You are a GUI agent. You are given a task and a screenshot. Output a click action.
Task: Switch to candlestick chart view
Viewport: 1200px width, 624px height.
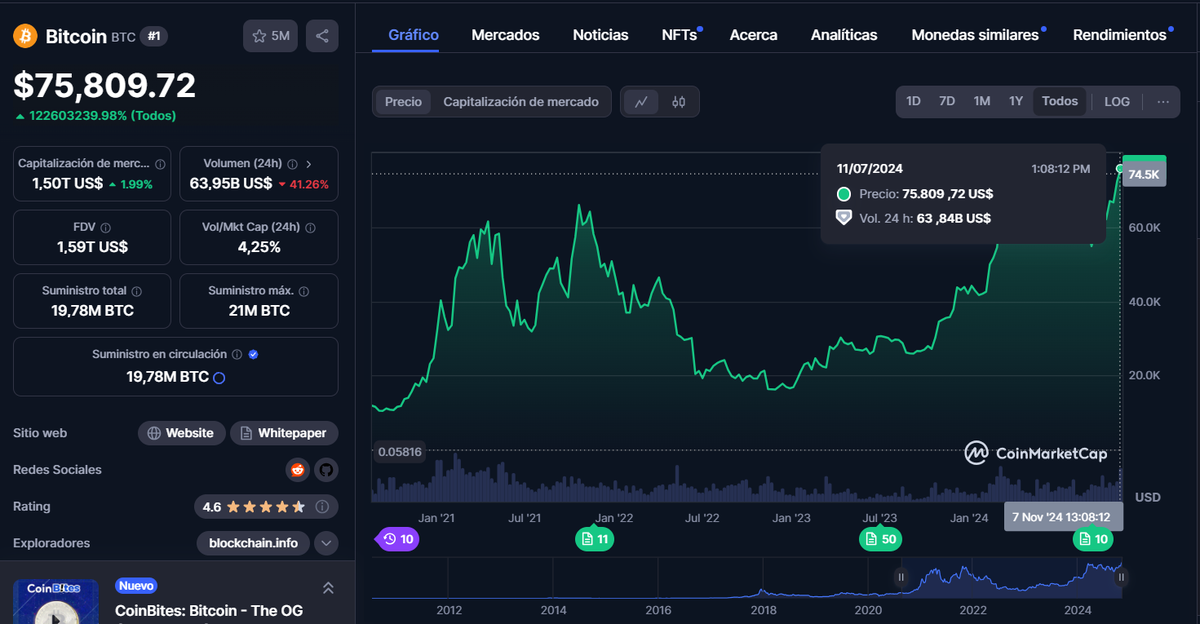click(x=679, y=102)
